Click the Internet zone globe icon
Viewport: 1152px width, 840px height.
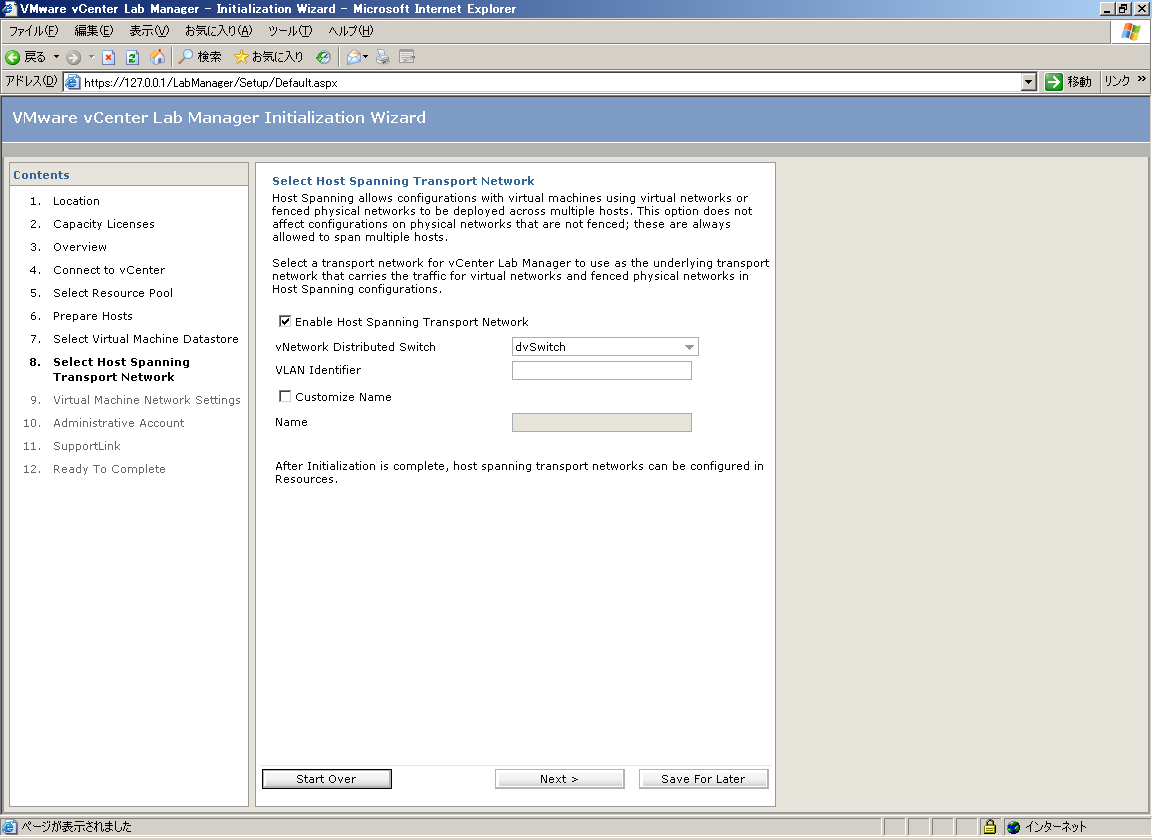coord(1014,827)
